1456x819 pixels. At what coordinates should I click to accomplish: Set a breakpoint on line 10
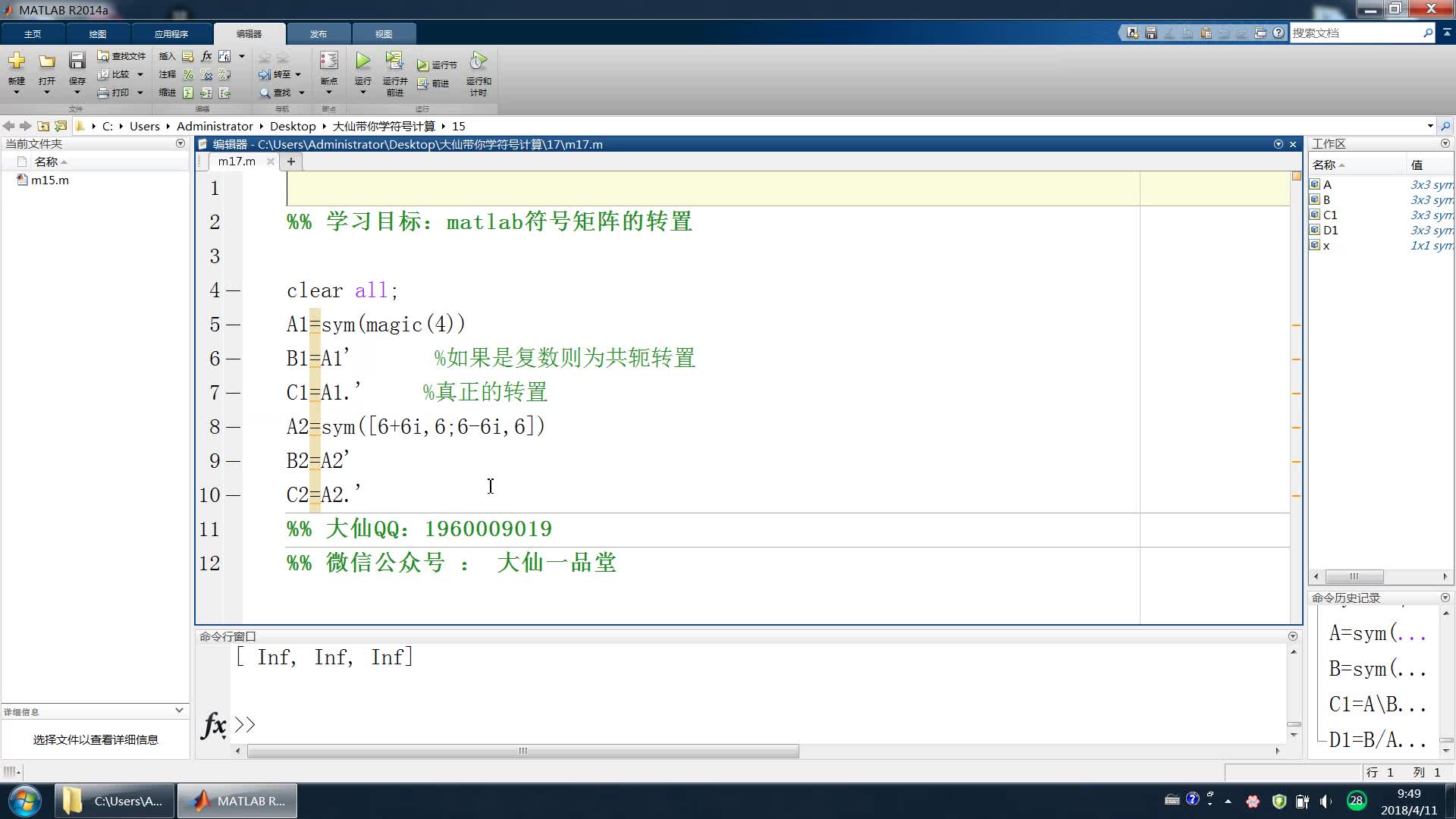[x=233, y=496]
